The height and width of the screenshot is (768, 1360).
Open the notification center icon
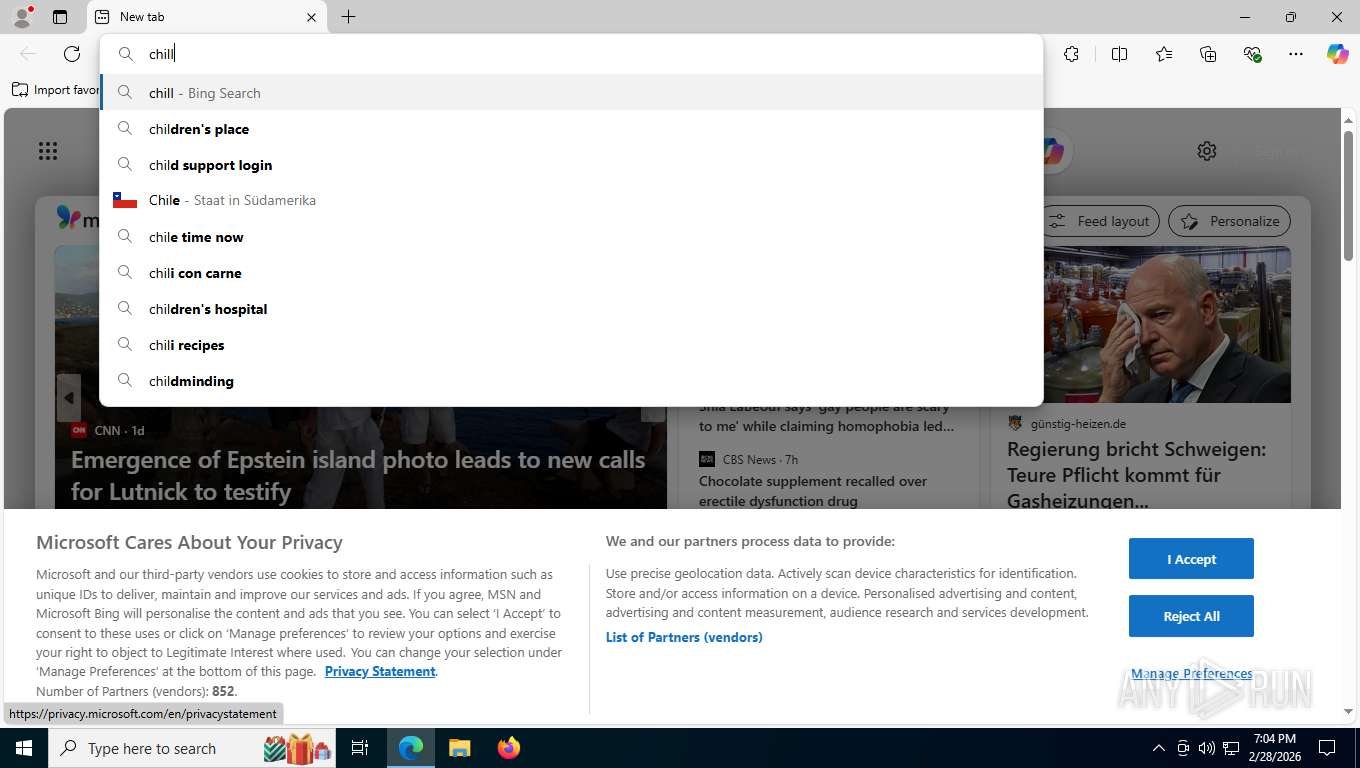1327,748
